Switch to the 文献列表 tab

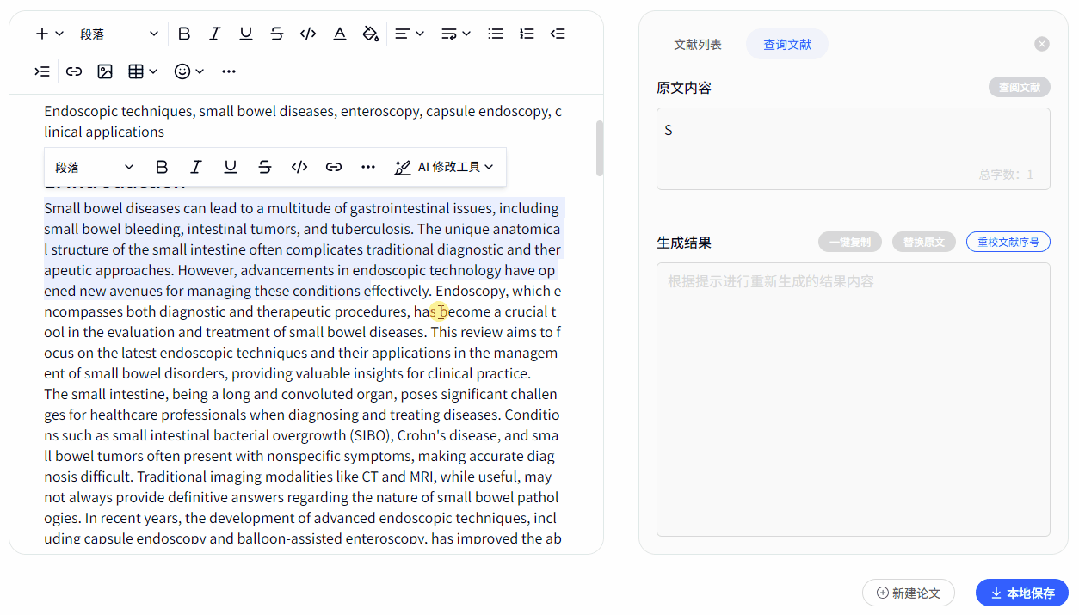pos(698,45)
